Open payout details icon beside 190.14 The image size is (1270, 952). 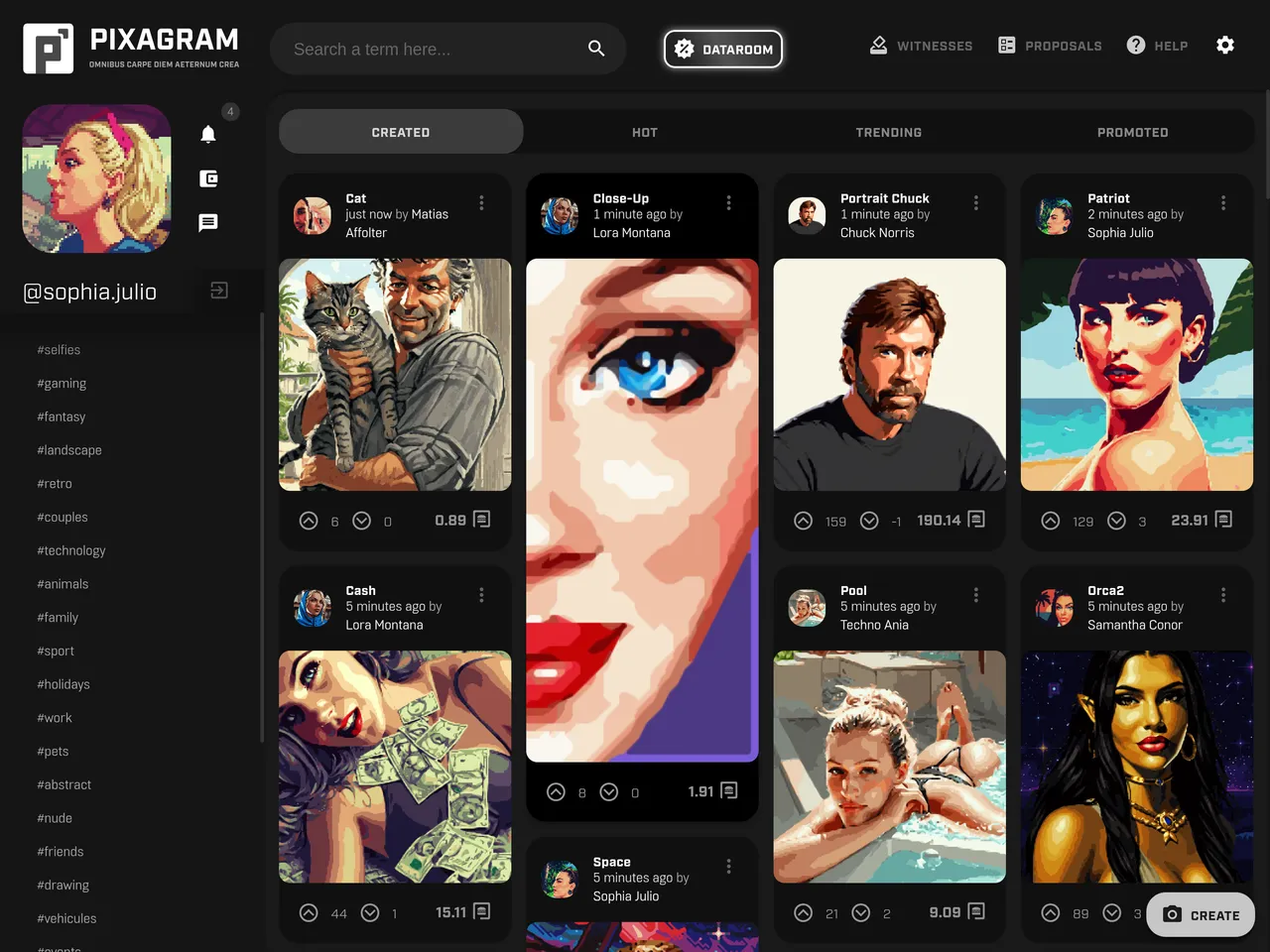(976, 520)
